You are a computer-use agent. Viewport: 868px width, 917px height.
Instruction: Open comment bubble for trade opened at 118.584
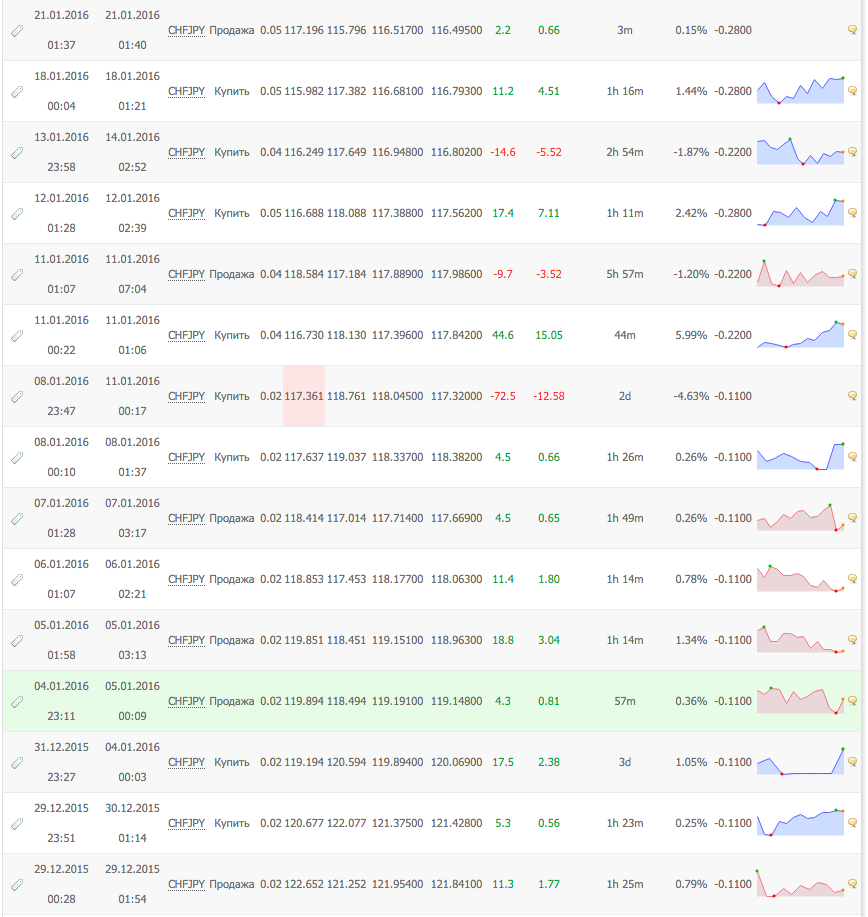[x=852, y=274]
